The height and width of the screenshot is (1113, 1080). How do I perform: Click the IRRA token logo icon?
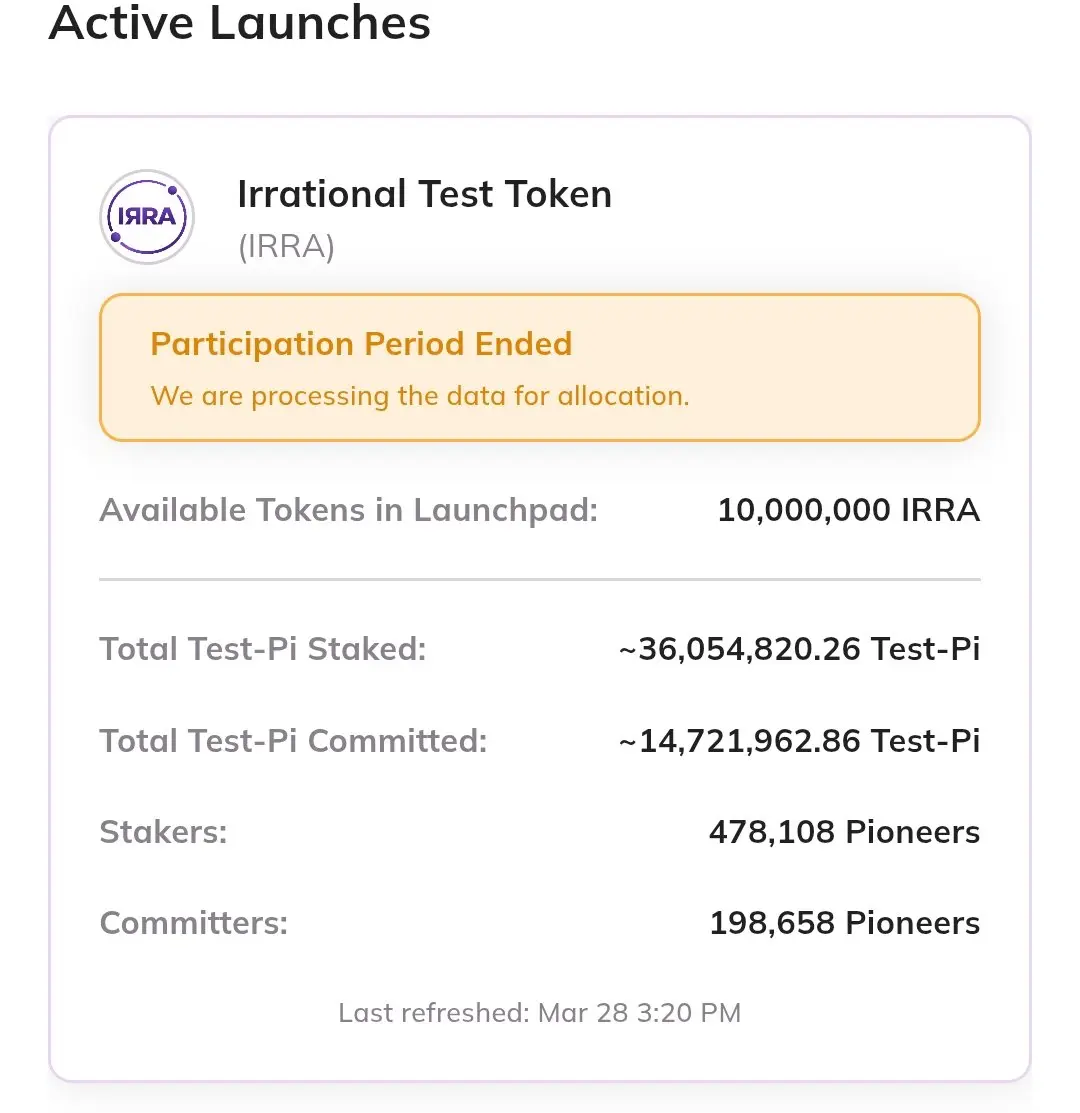[147, 217]
